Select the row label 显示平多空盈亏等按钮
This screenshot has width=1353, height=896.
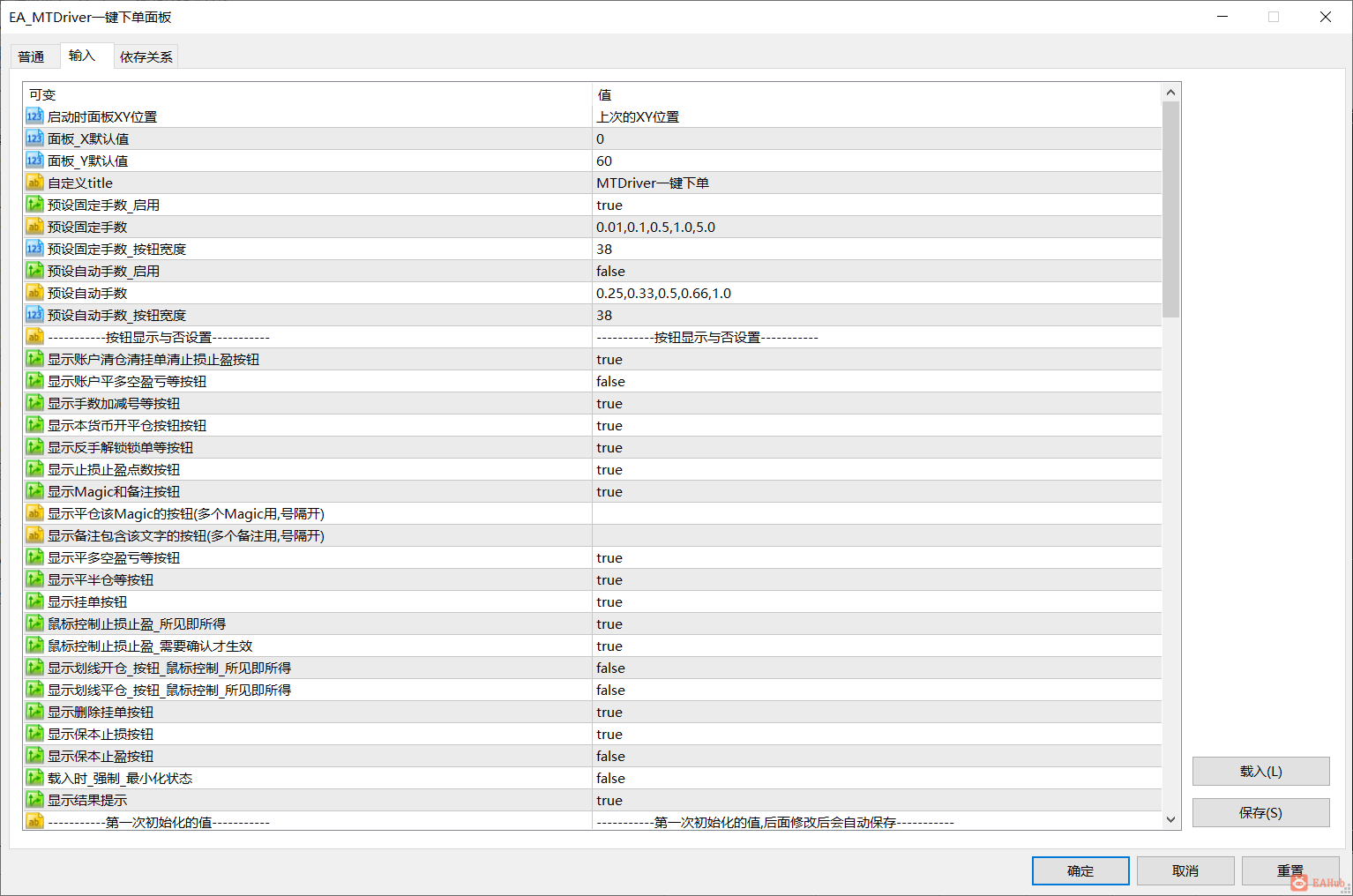point(114,557)
